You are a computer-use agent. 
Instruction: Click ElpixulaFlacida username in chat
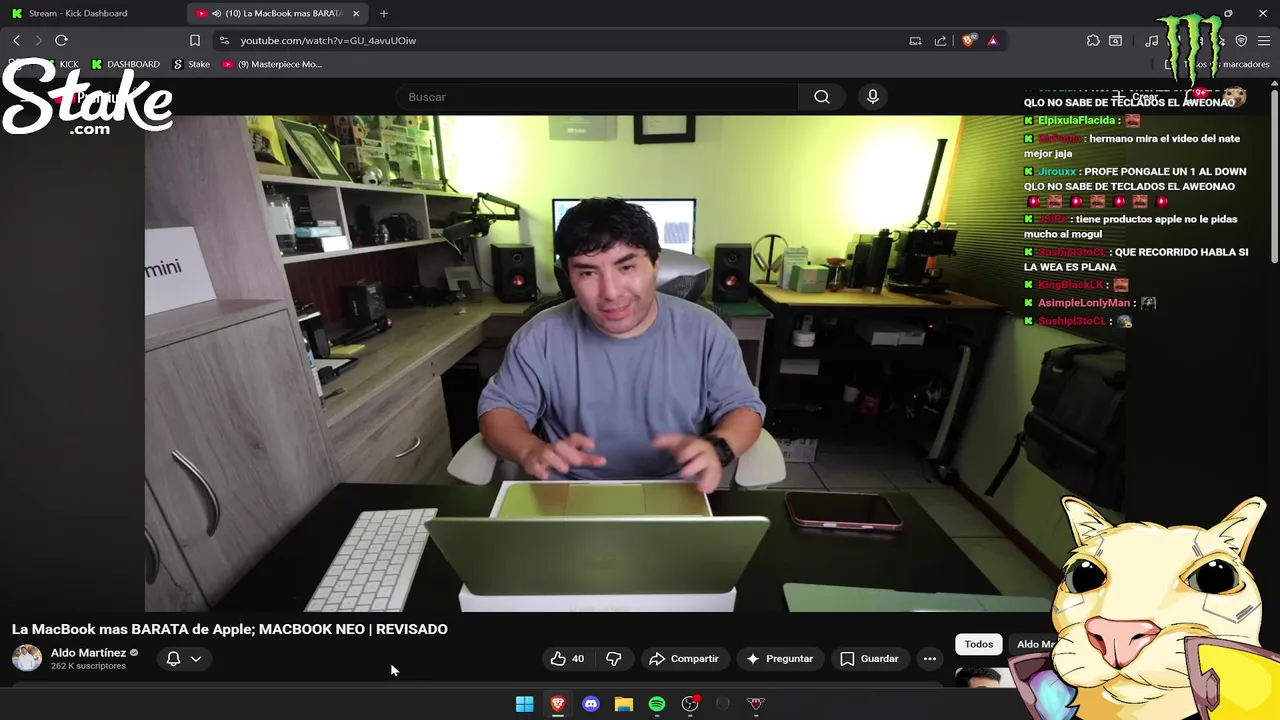(1076, 120)
